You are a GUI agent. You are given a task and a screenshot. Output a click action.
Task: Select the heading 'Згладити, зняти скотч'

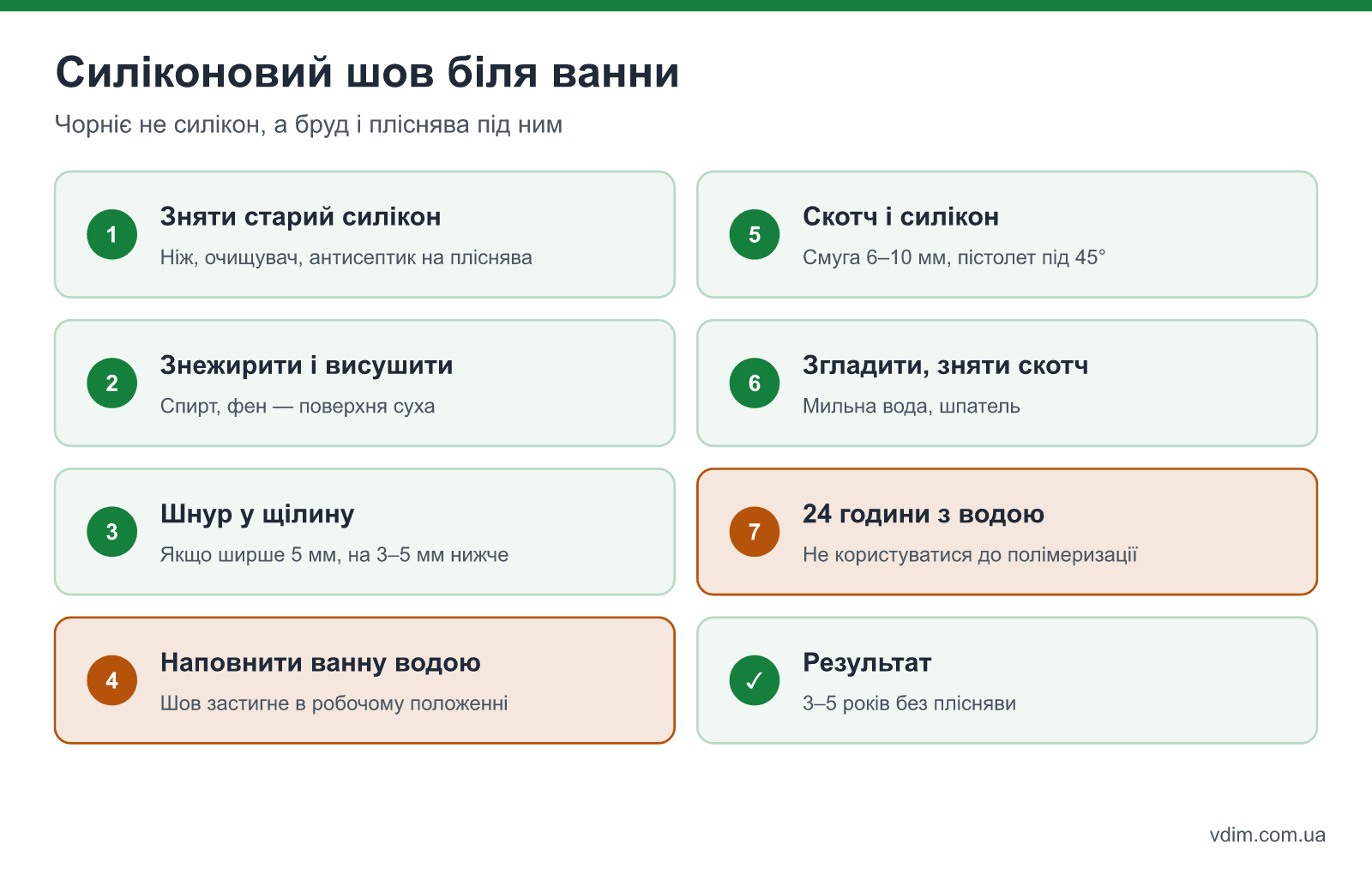point(946,365)
